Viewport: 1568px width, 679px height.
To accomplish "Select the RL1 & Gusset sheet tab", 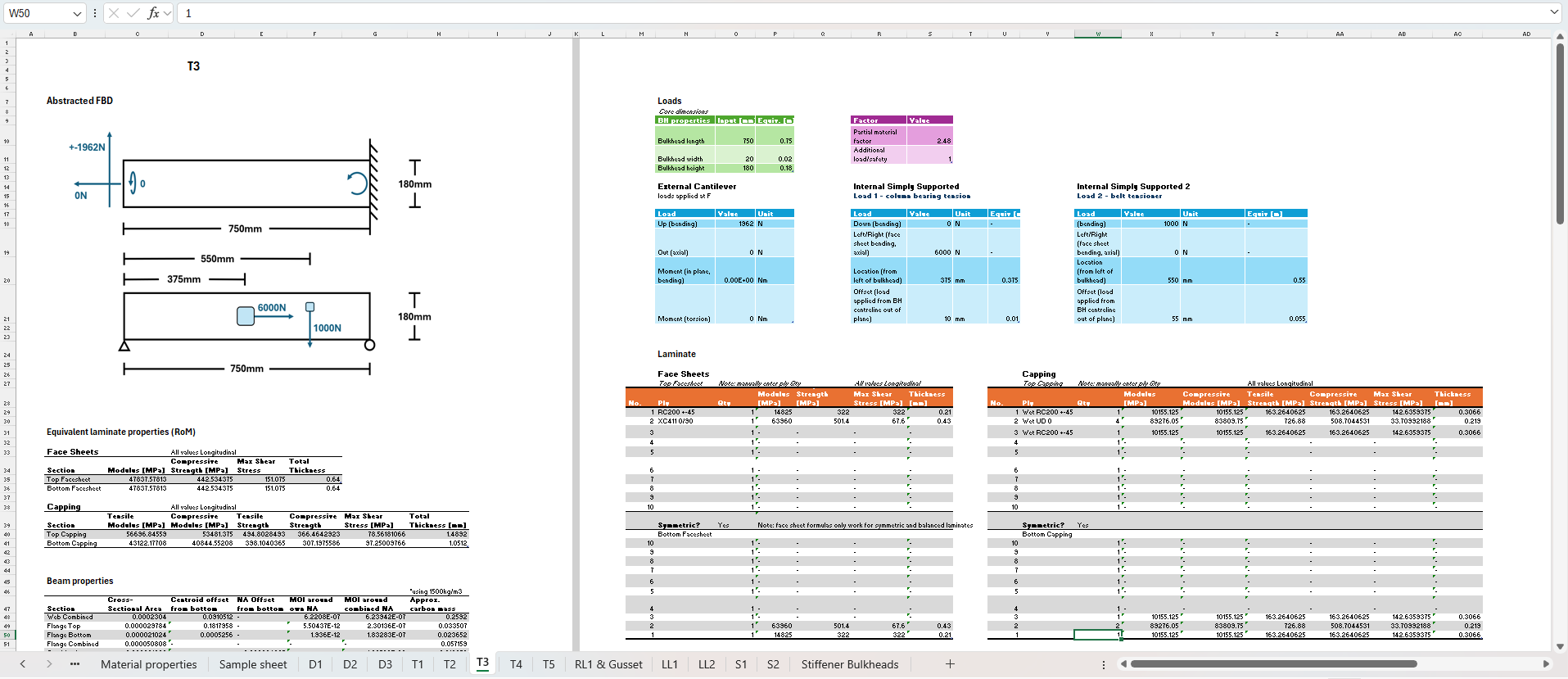I will coord(608,664).
